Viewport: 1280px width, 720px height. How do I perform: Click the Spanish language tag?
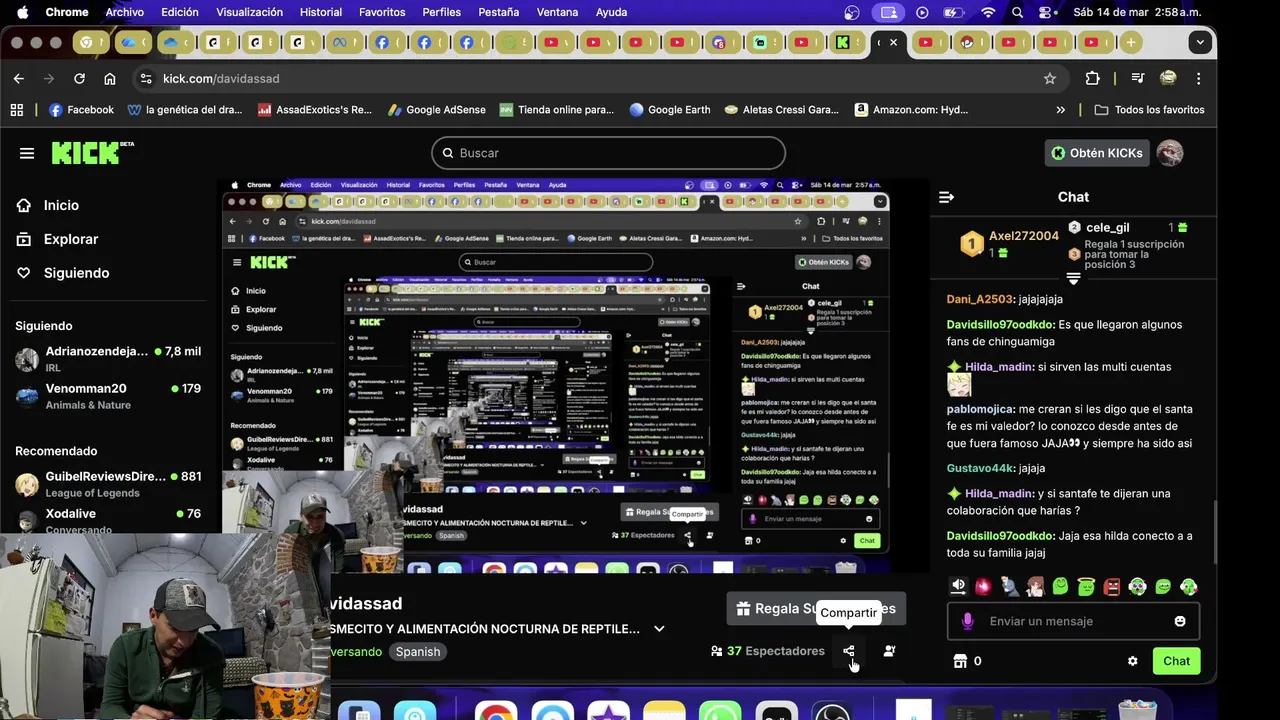coord(418,652)
